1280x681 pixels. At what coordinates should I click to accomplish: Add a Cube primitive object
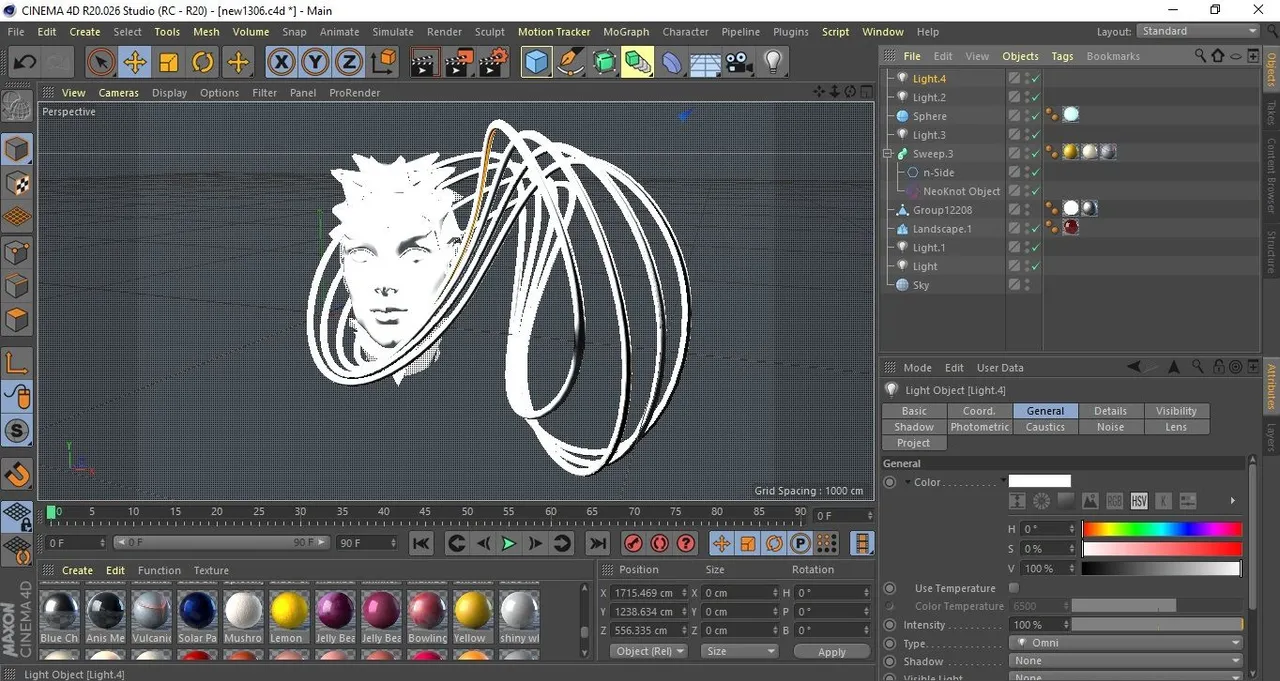(x=537, y=63)
